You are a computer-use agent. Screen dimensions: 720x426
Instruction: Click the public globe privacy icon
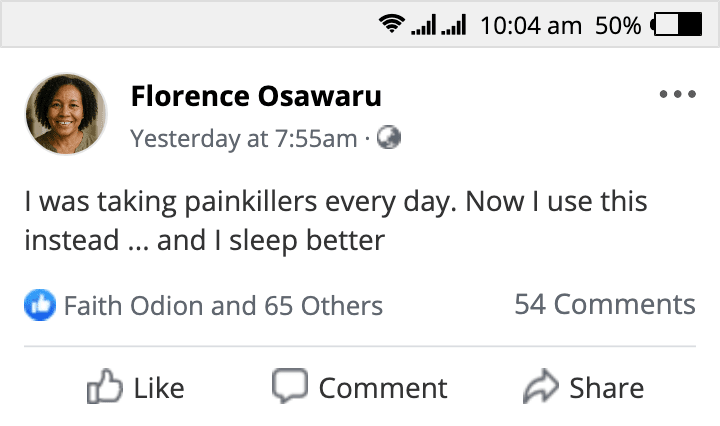click(388, 138)
